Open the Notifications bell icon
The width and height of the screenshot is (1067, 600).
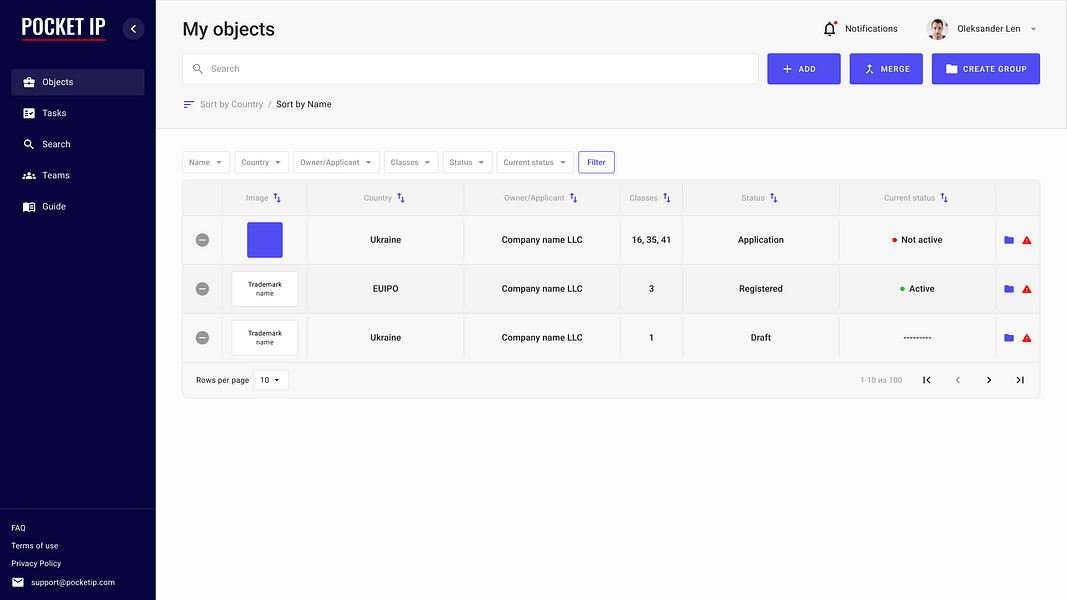pyautogui.click(x=829, y=29)
